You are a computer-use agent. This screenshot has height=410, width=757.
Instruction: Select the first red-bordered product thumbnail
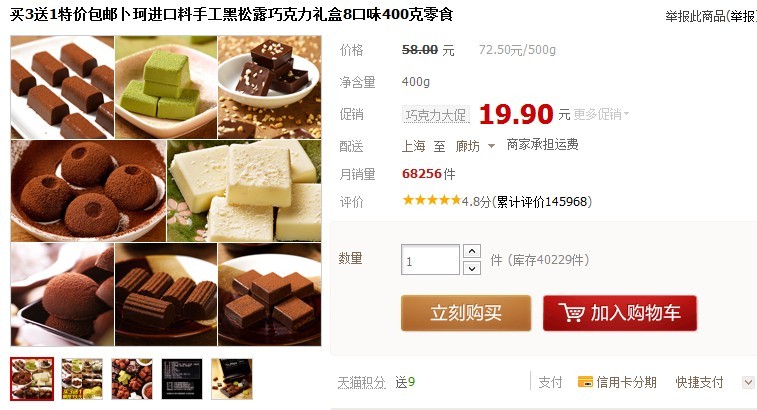(32, 379)
